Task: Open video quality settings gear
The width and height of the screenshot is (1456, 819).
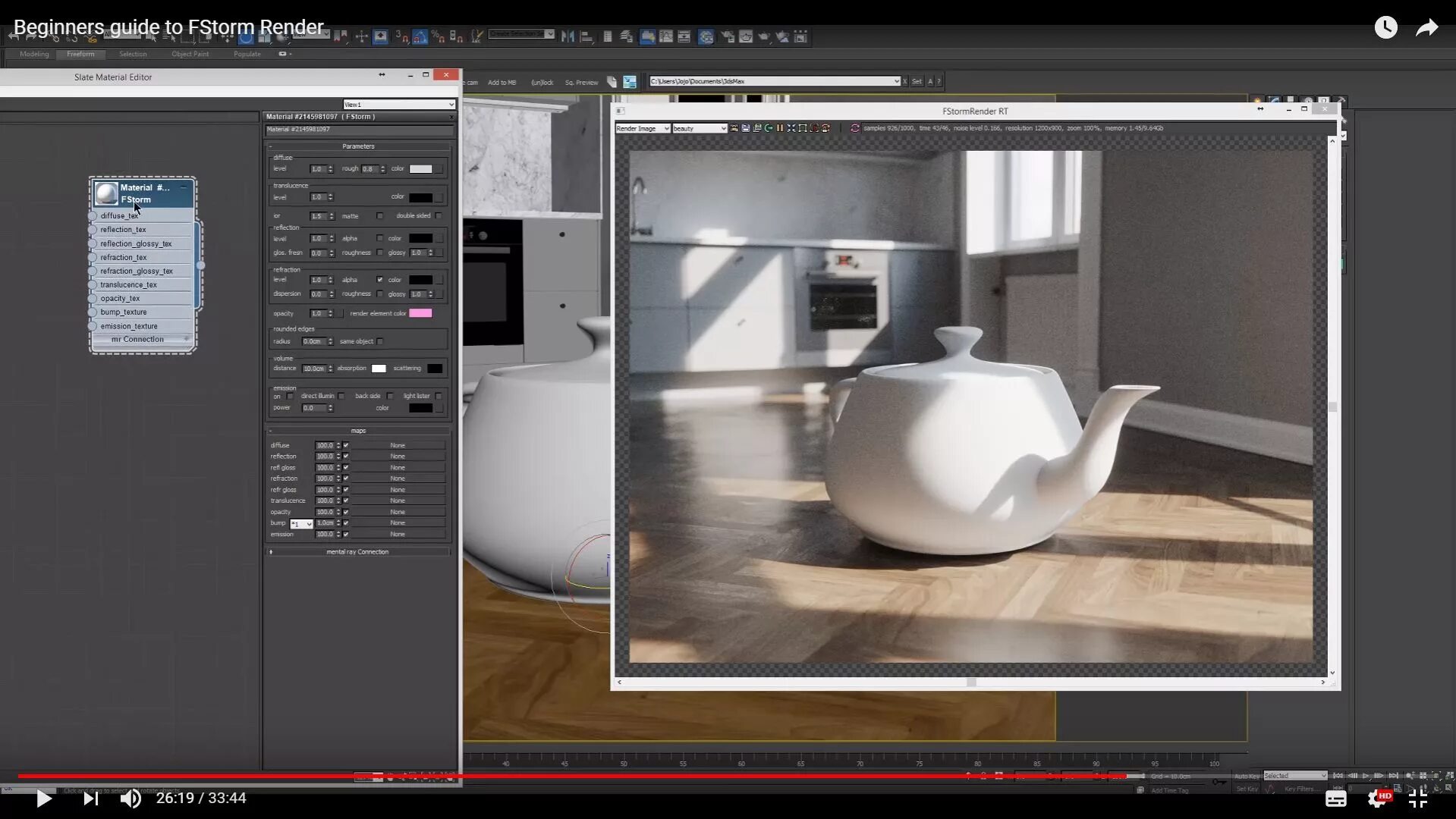Action: 1378,799
